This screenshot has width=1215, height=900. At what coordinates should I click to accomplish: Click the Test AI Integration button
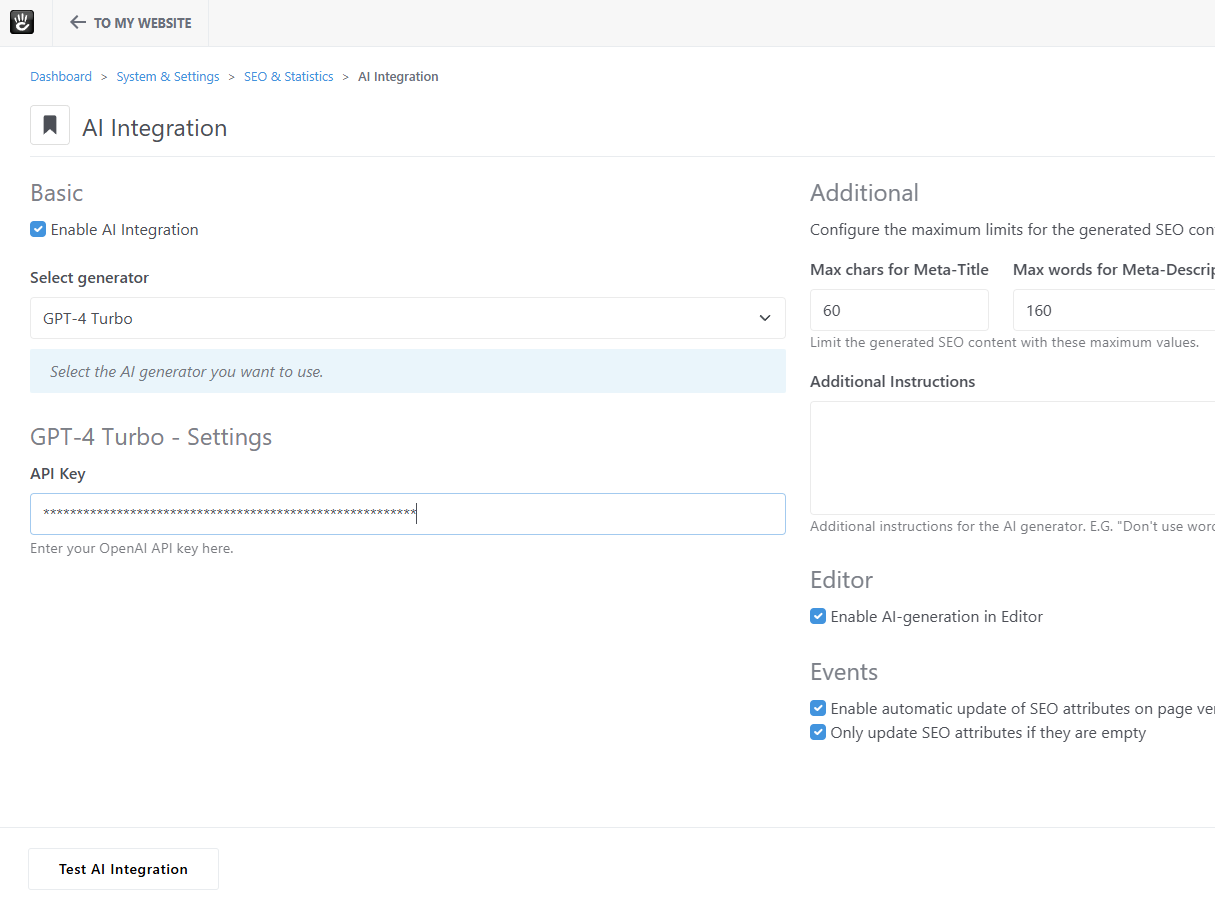(123, 869)
